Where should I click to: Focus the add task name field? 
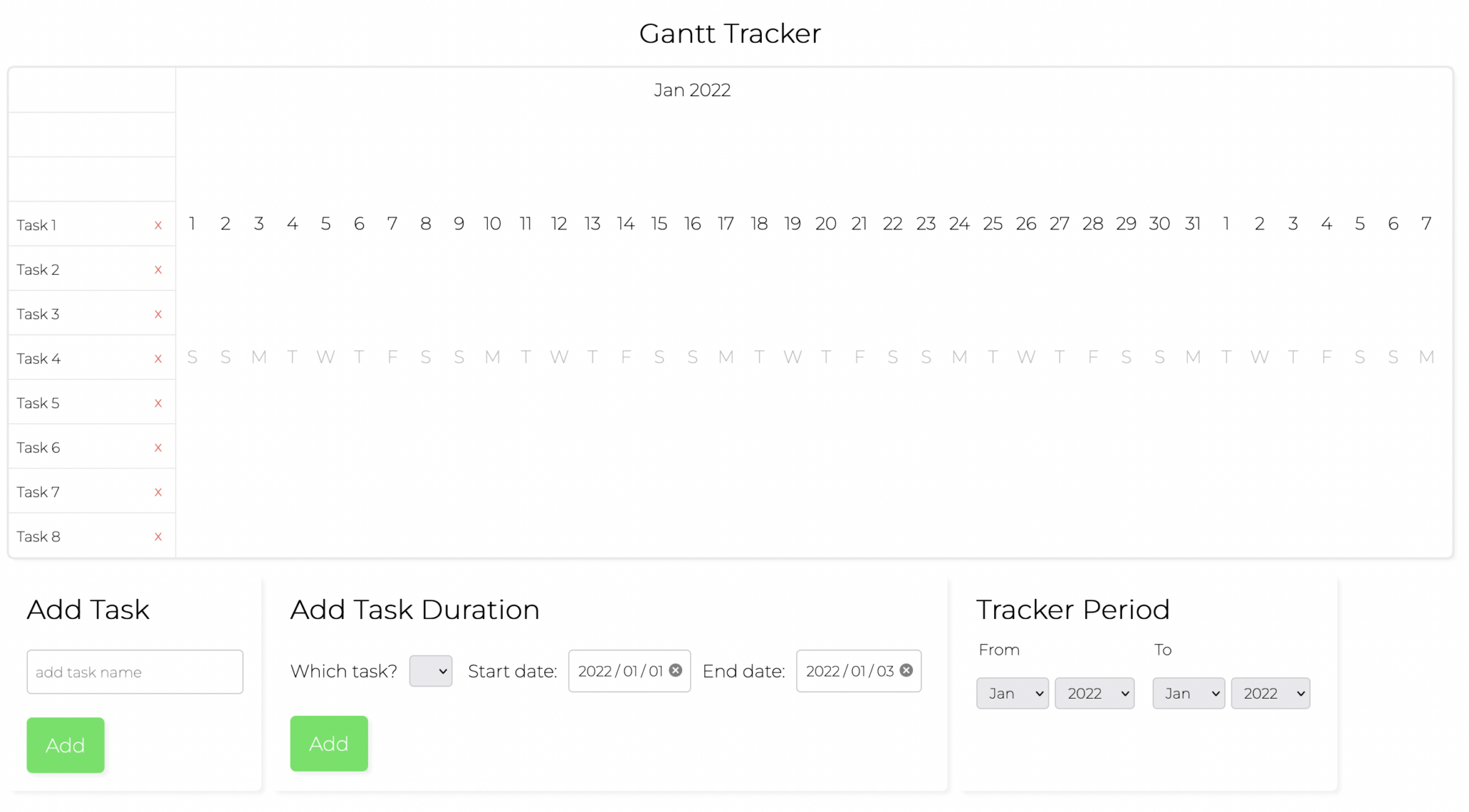135,672
